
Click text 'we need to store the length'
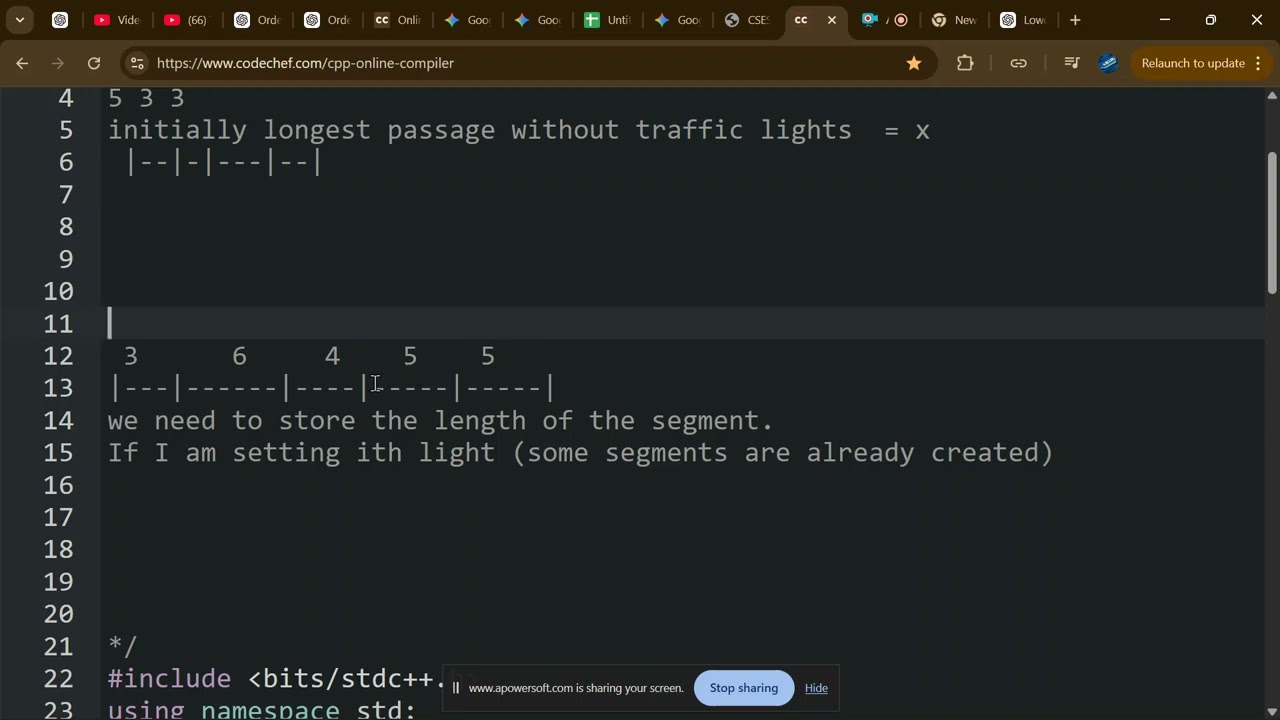(x=317, y=420)
